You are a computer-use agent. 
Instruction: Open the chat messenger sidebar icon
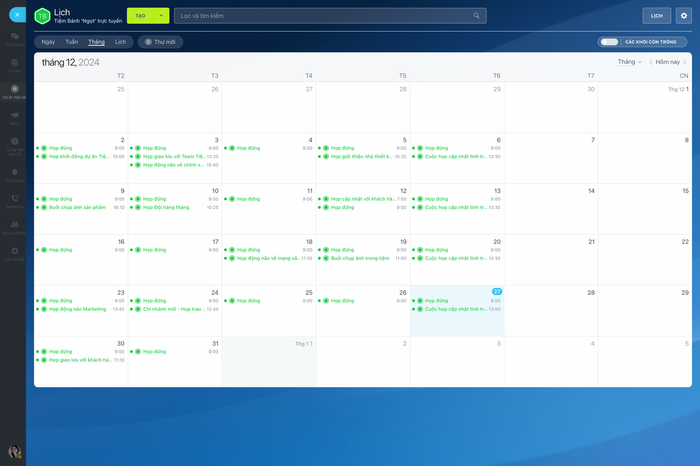(x=14, y=38)
